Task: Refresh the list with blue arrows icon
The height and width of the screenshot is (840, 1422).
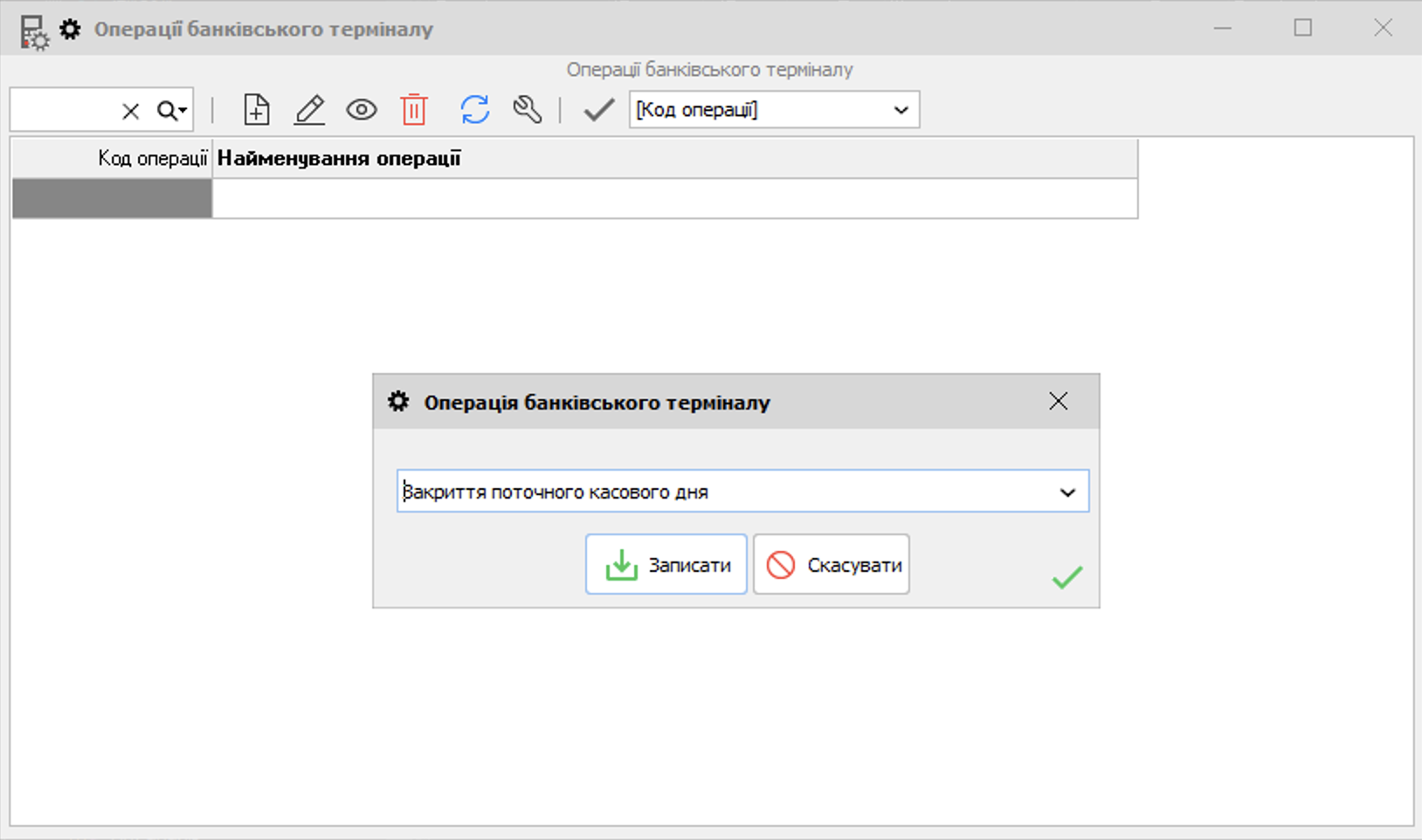Action: [x=475, y=110]
